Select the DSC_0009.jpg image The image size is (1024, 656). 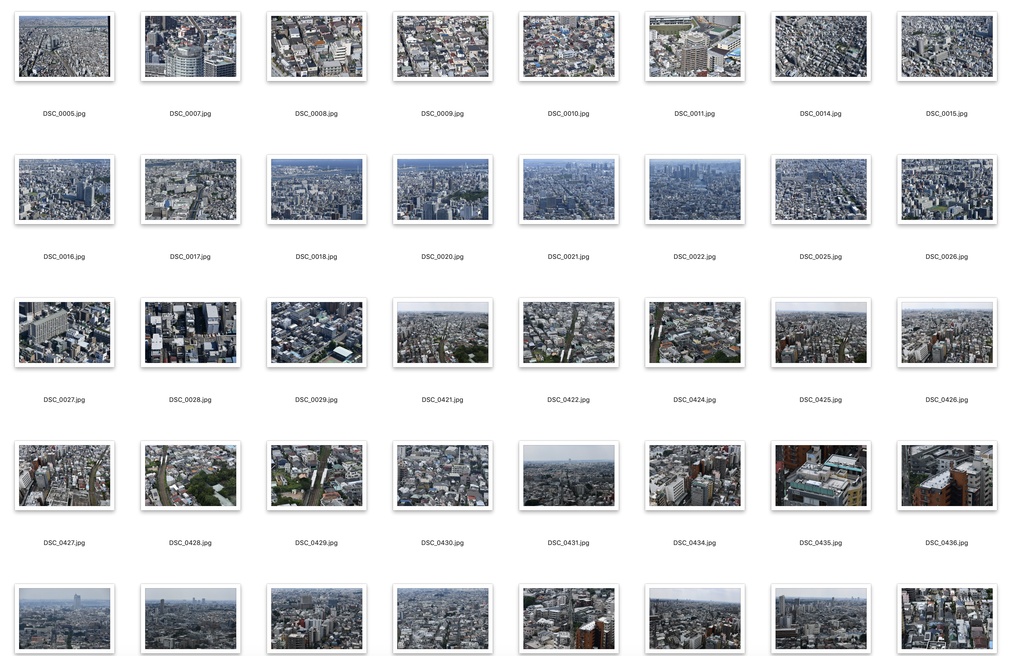(x=442, y=46)
